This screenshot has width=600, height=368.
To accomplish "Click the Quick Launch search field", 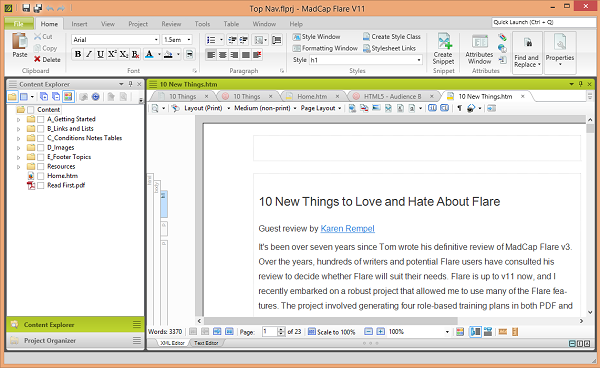I will click(545, 22).
